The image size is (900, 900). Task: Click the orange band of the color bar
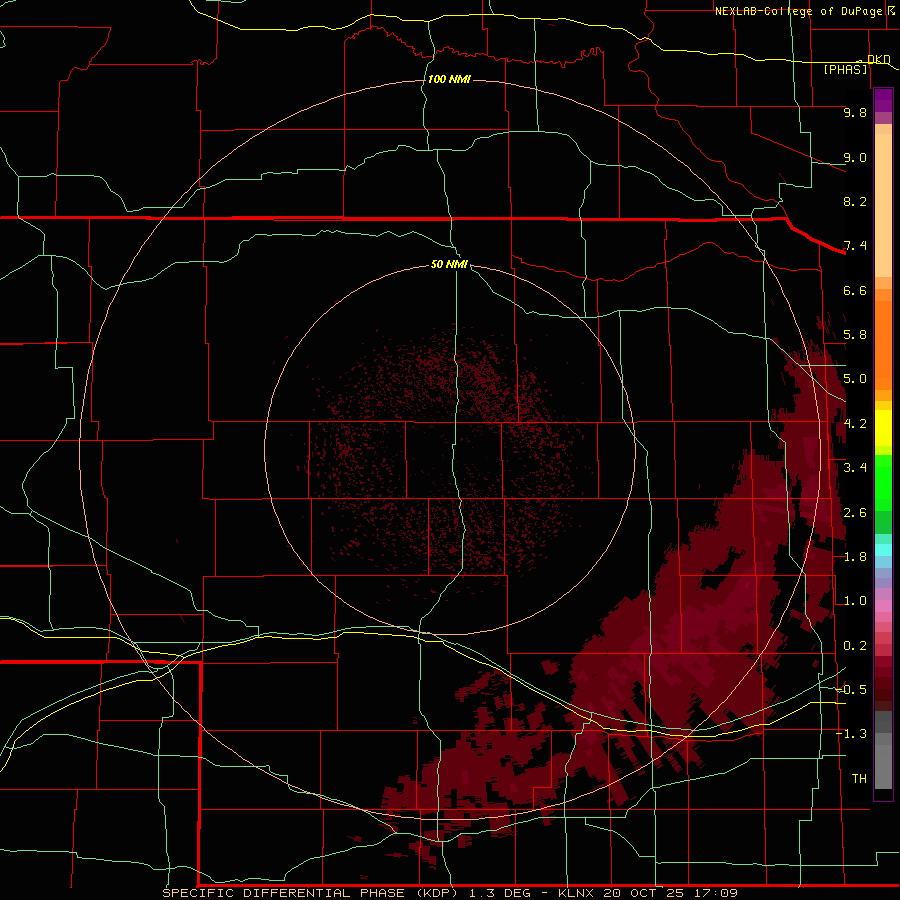(883, 344)
